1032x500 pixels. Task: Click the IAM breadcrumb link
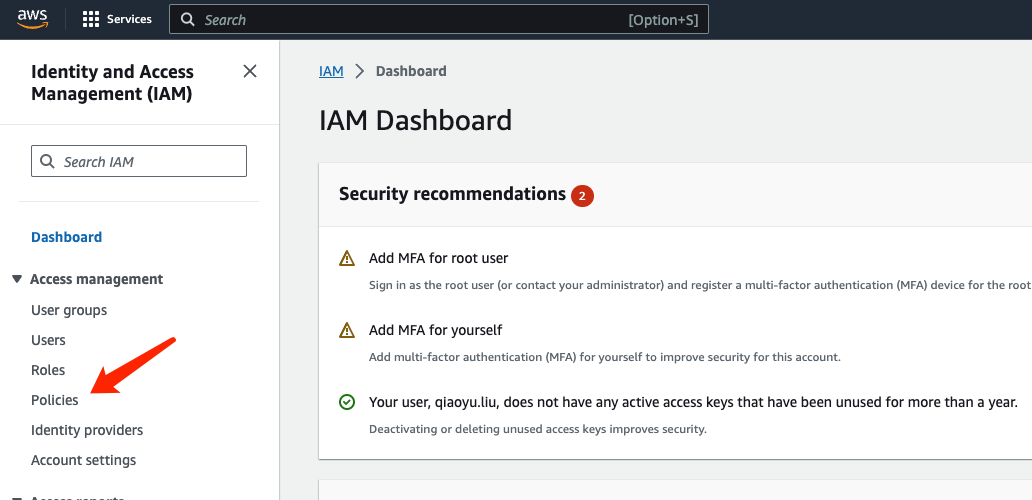[331, 71]
